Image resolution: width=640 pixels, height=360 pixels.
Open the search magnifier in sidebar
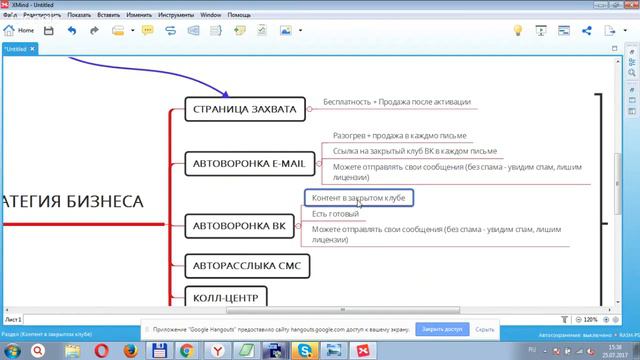pyautogui.click(x=632, y=73)
